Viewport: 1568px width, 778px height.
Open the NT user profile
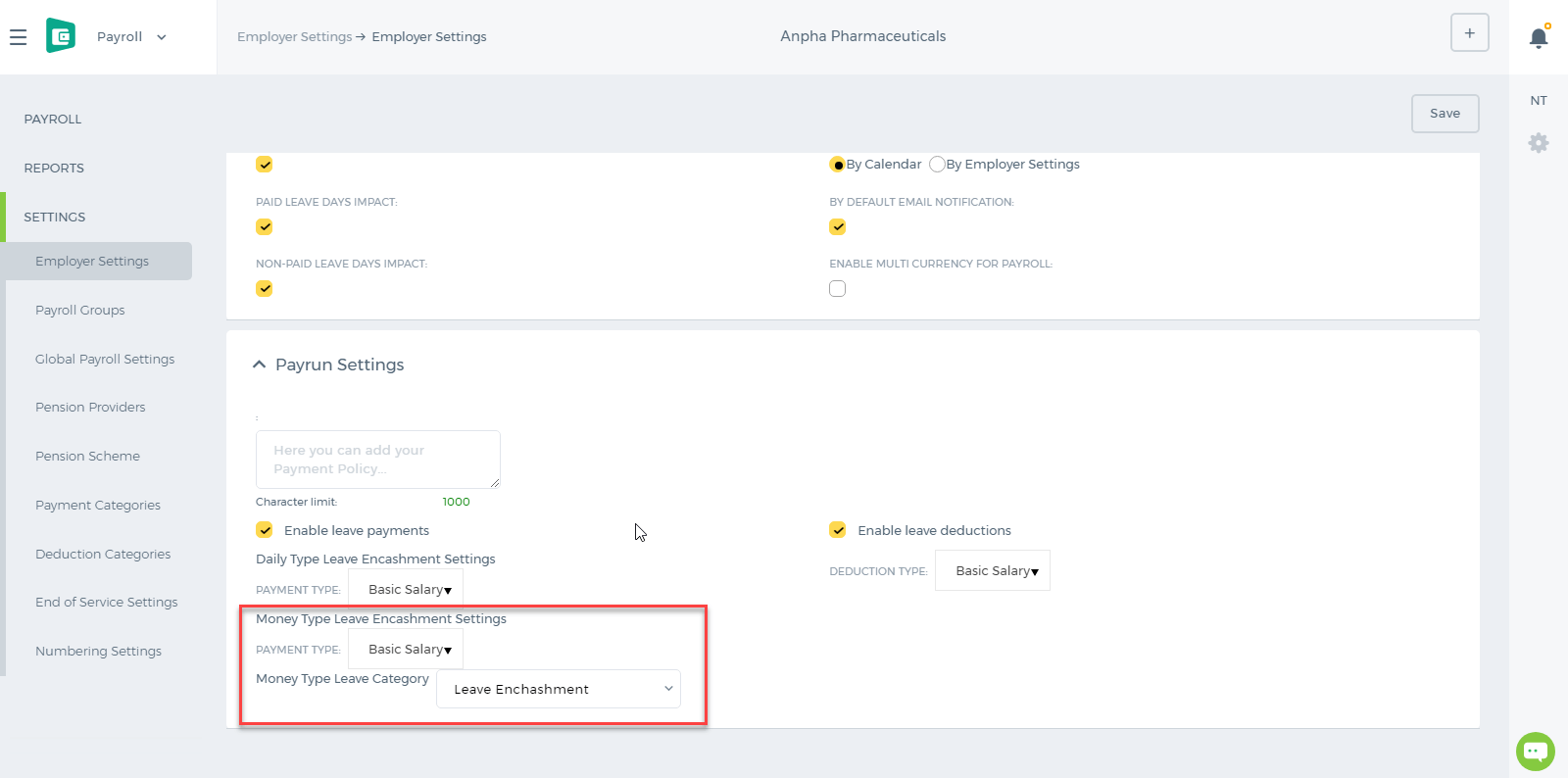(x=1539, y=101)
